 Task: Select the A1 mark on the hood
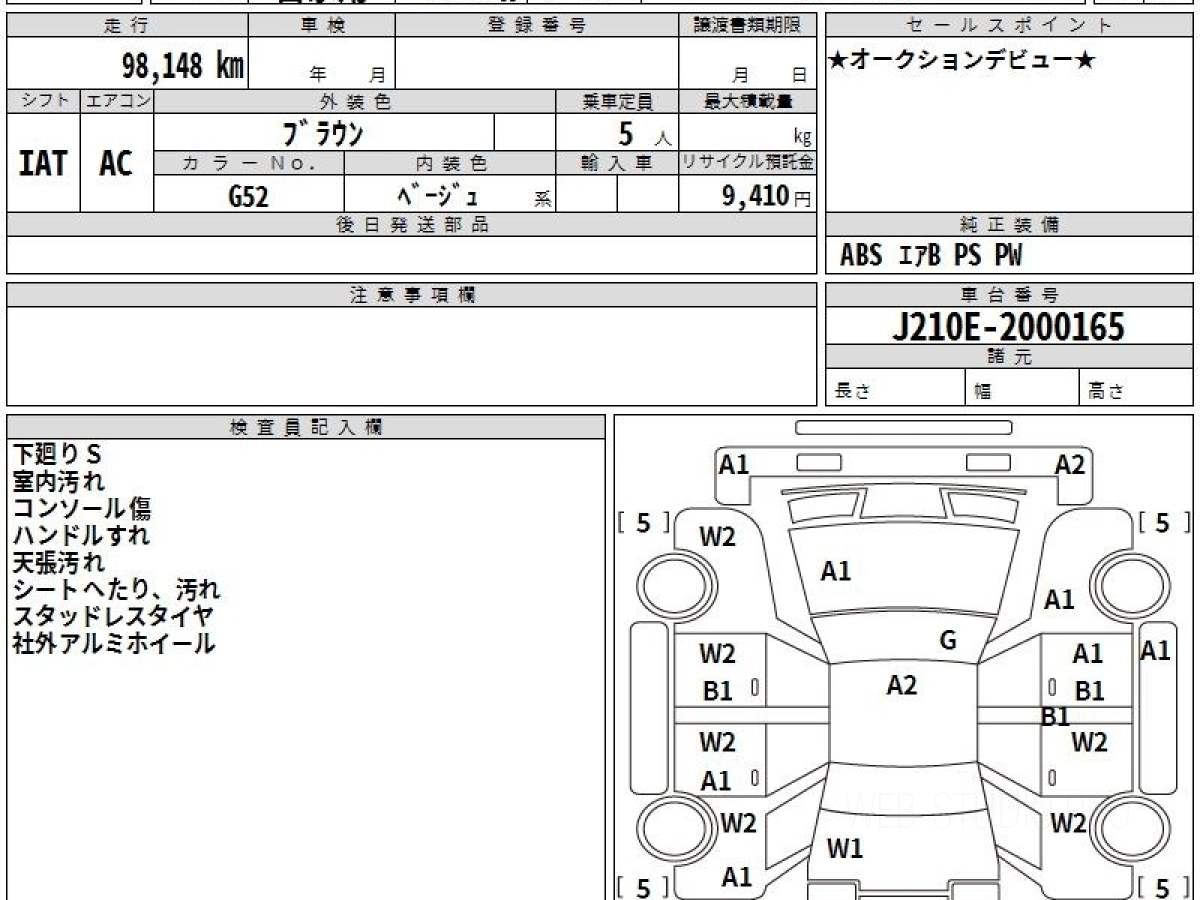point(836,571)
